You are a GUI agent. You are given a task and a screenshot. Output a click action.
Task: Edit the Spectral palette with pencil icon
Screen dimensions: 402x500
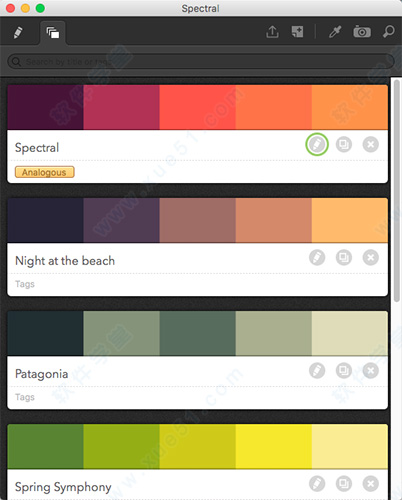317,144
